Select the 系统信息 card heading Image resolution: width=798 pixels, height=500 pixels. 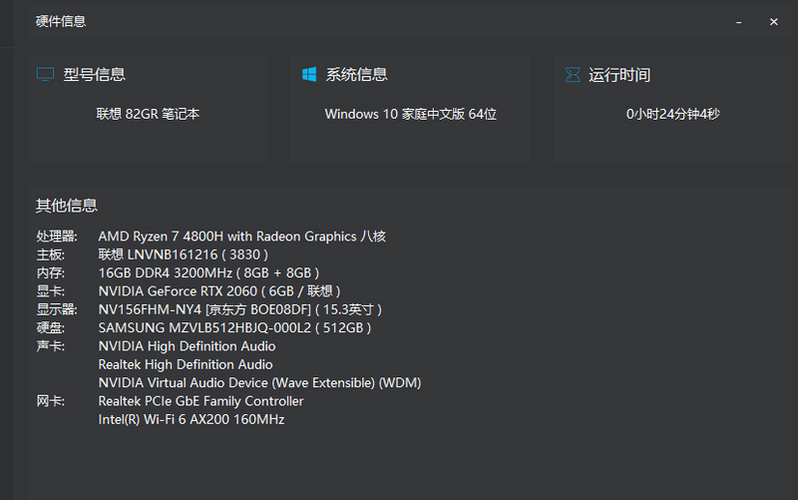pos(357,75)
